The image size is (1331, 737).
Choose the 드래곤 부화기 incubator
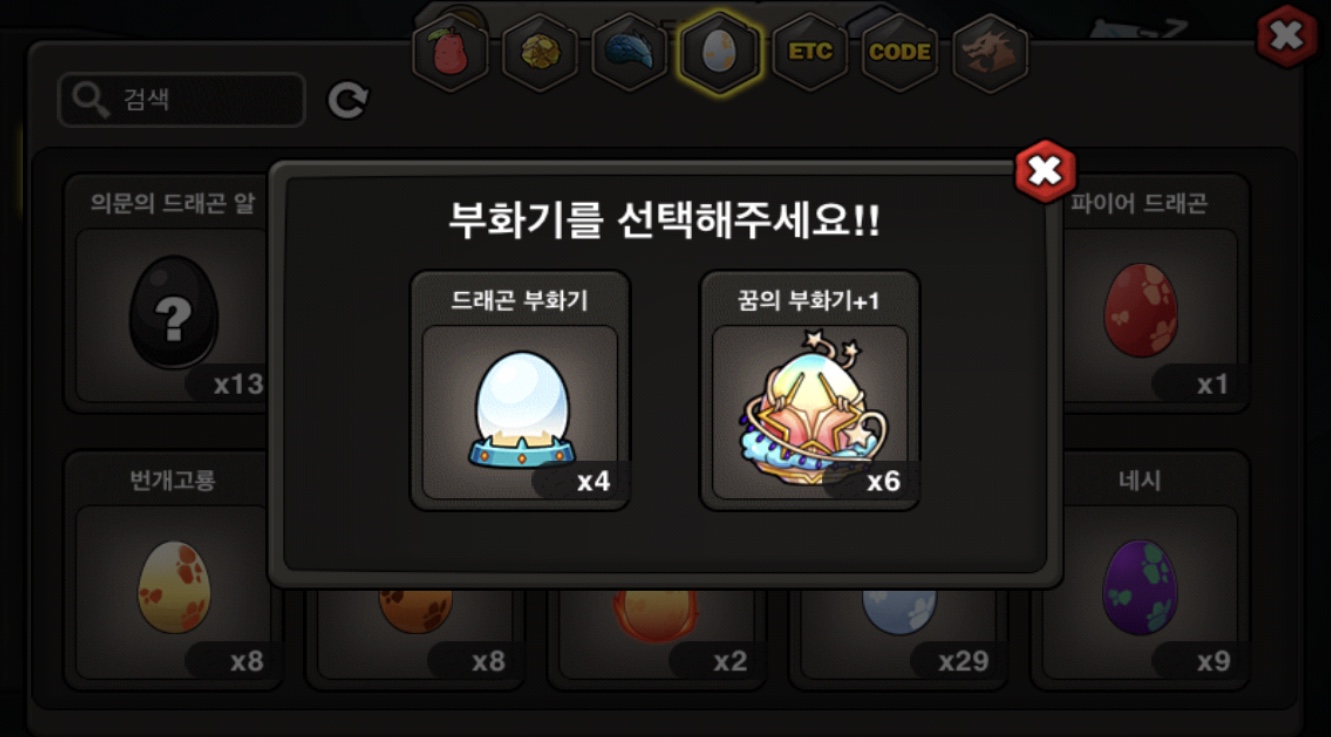point(520,390)
